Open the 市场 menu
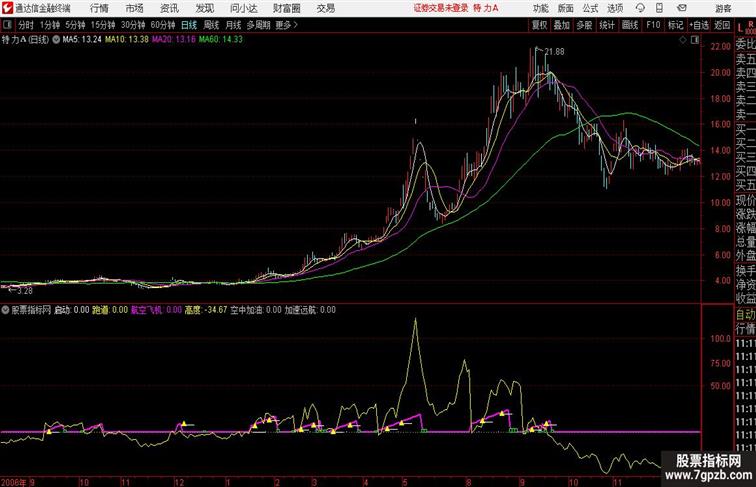 (x=135, y=8)
